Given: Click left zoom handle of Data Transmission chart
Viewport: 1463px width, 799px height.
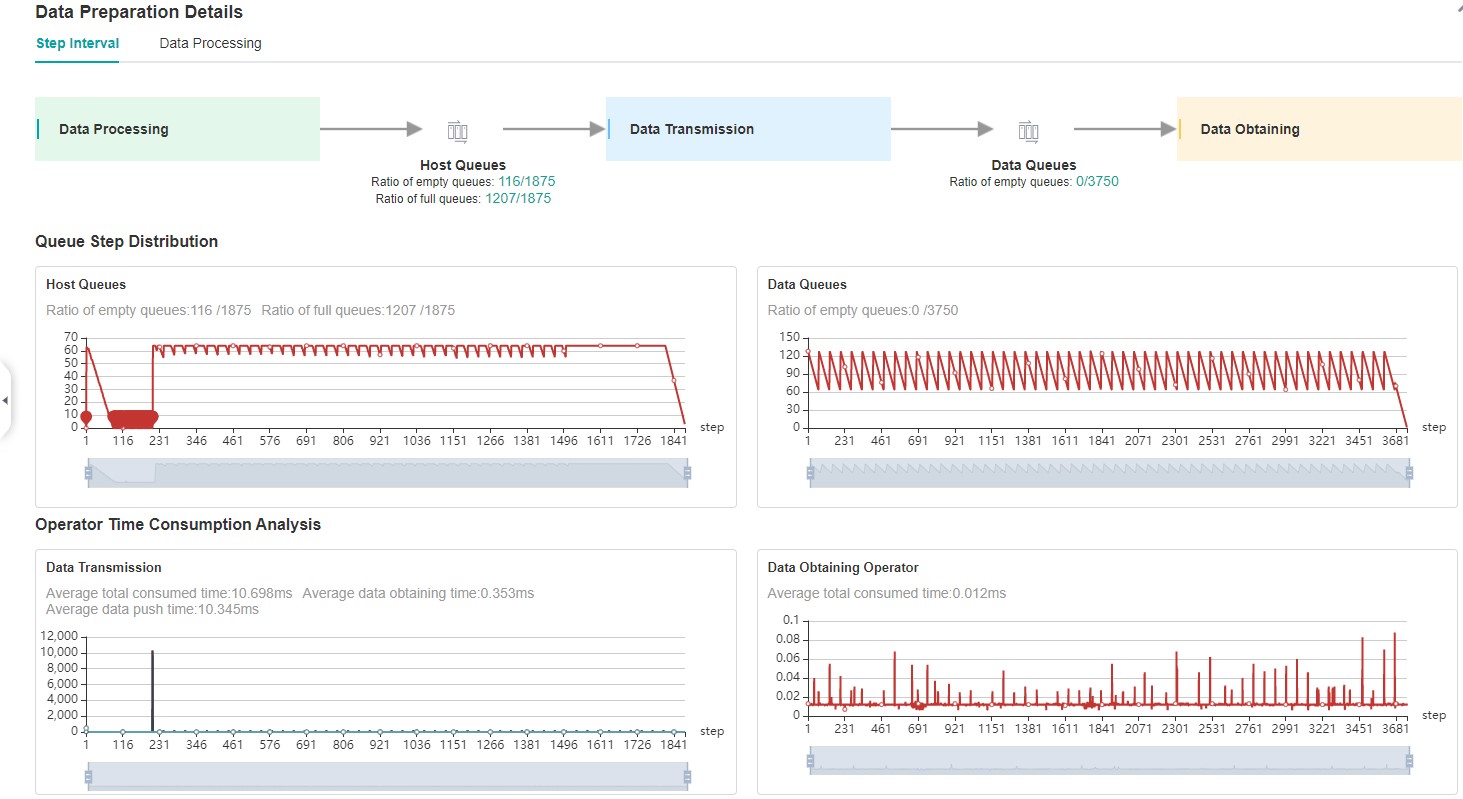Looking at the screenshot, I should pos(88,777).
